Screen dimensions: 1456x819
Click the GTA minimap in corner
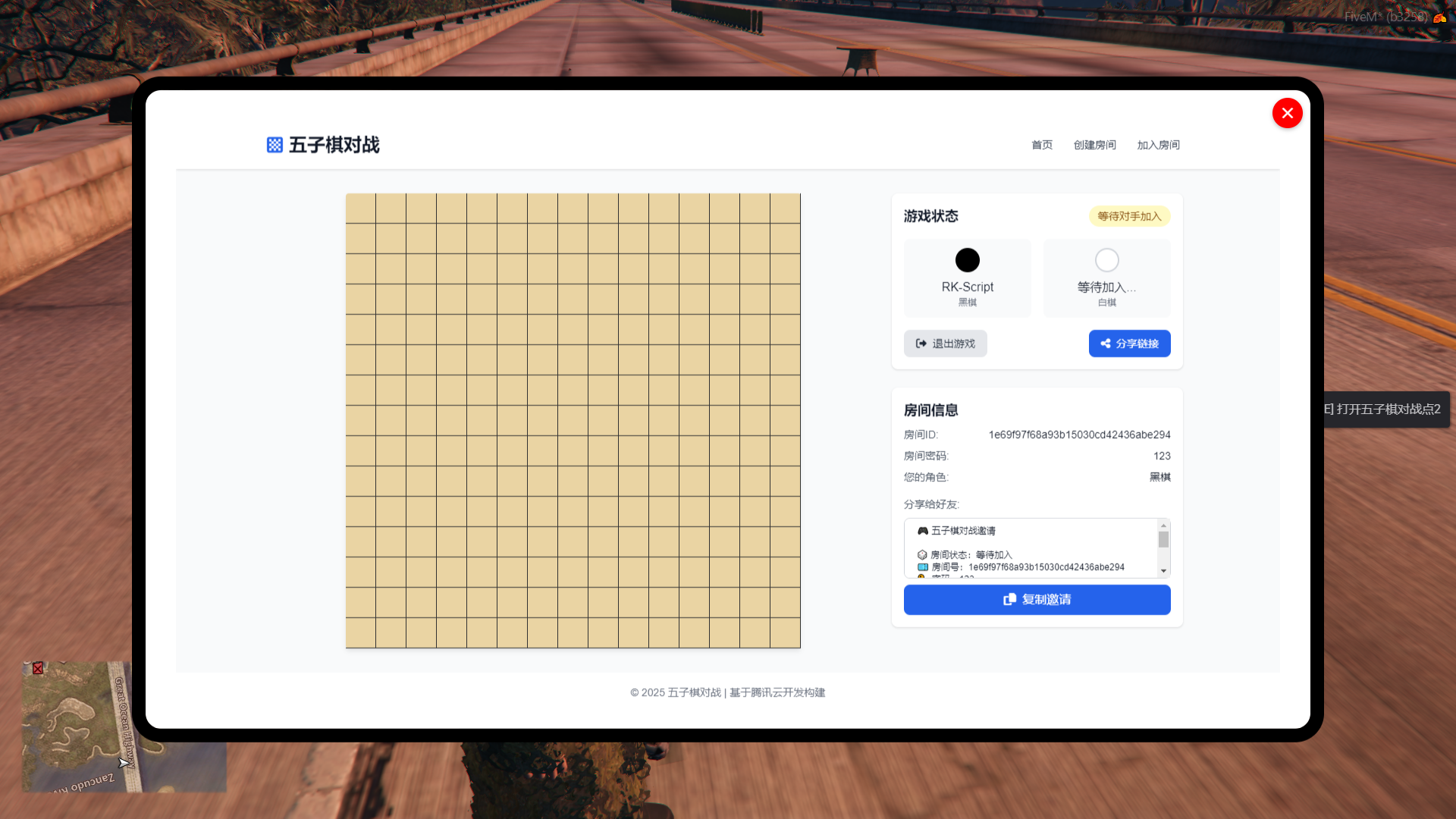(x=124, y=726)
